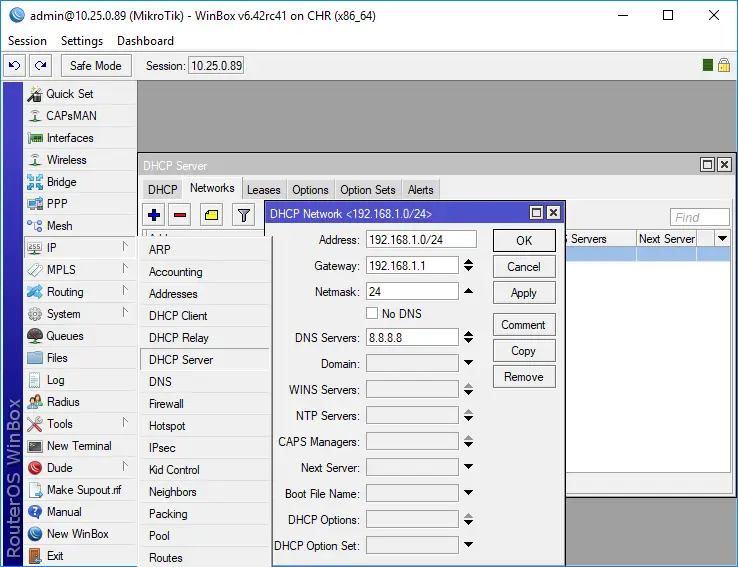Viewport: 738px width, 567px height.
Task: Open the Session menu
Action: tap(27, 41)
